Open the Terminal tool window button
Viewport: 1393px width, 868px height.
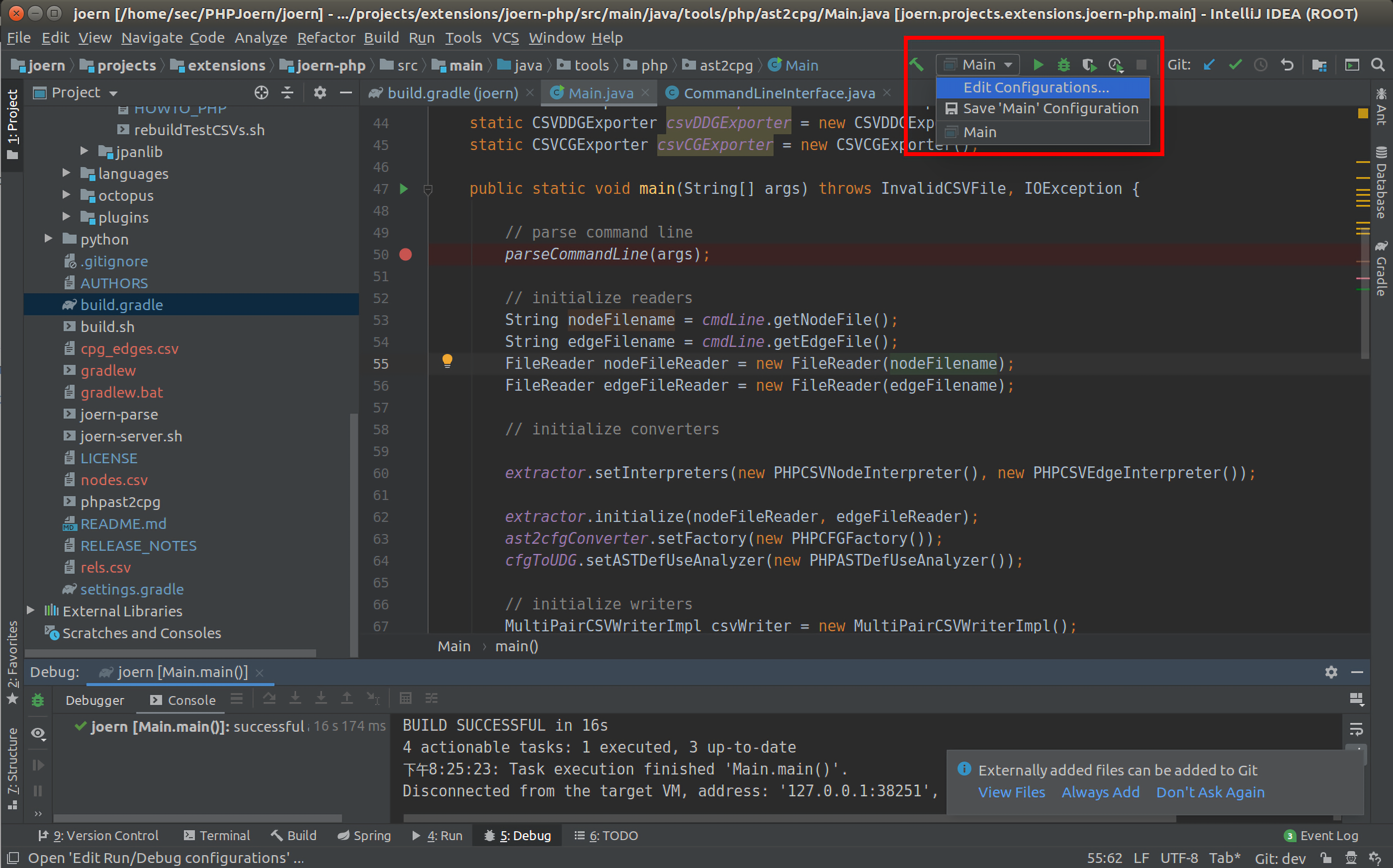217,835
